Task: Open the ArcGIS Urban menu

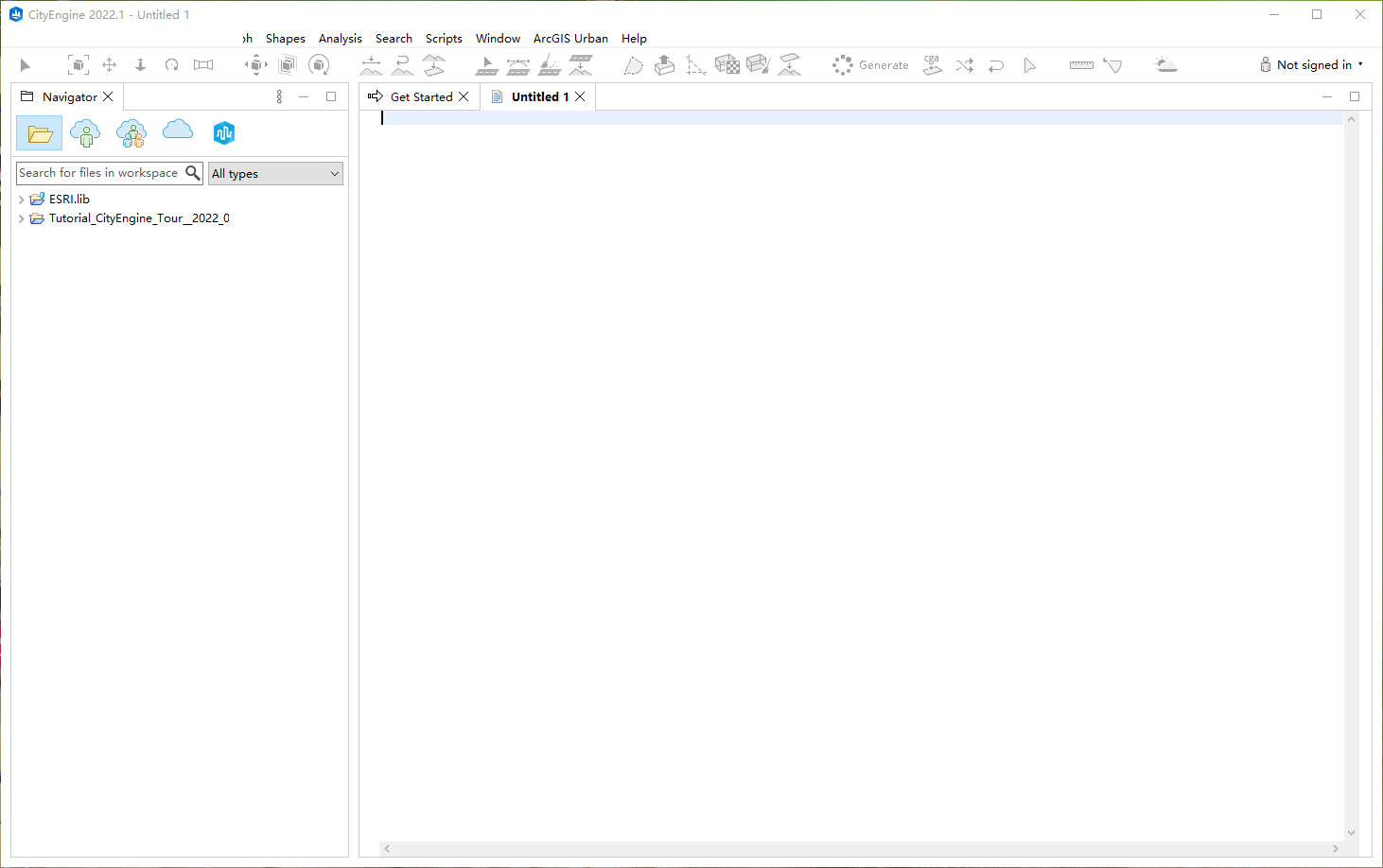Action: pos(570,39)
